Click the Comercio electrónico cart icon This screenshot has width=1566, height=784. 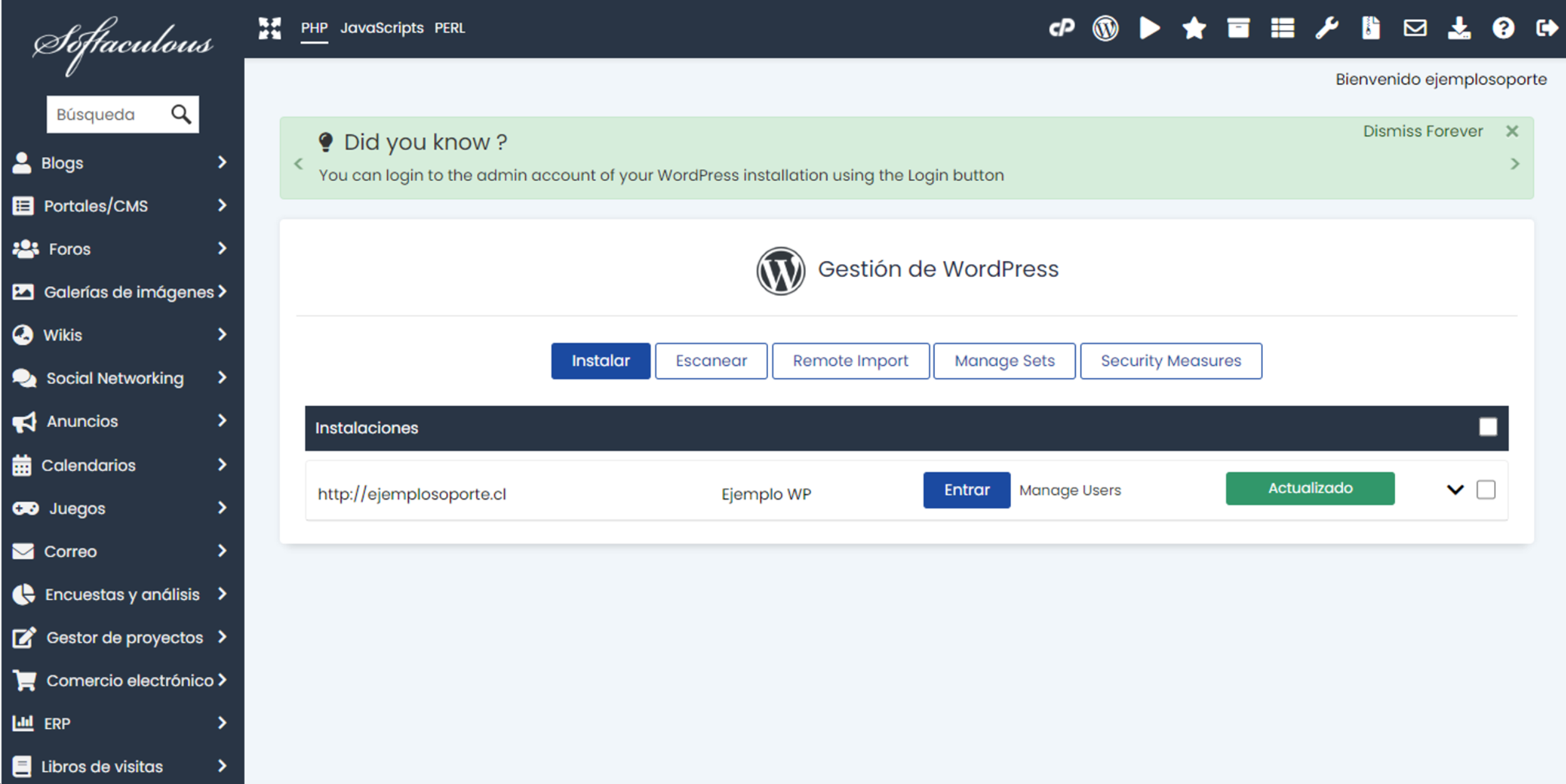[x=24, y=680]
